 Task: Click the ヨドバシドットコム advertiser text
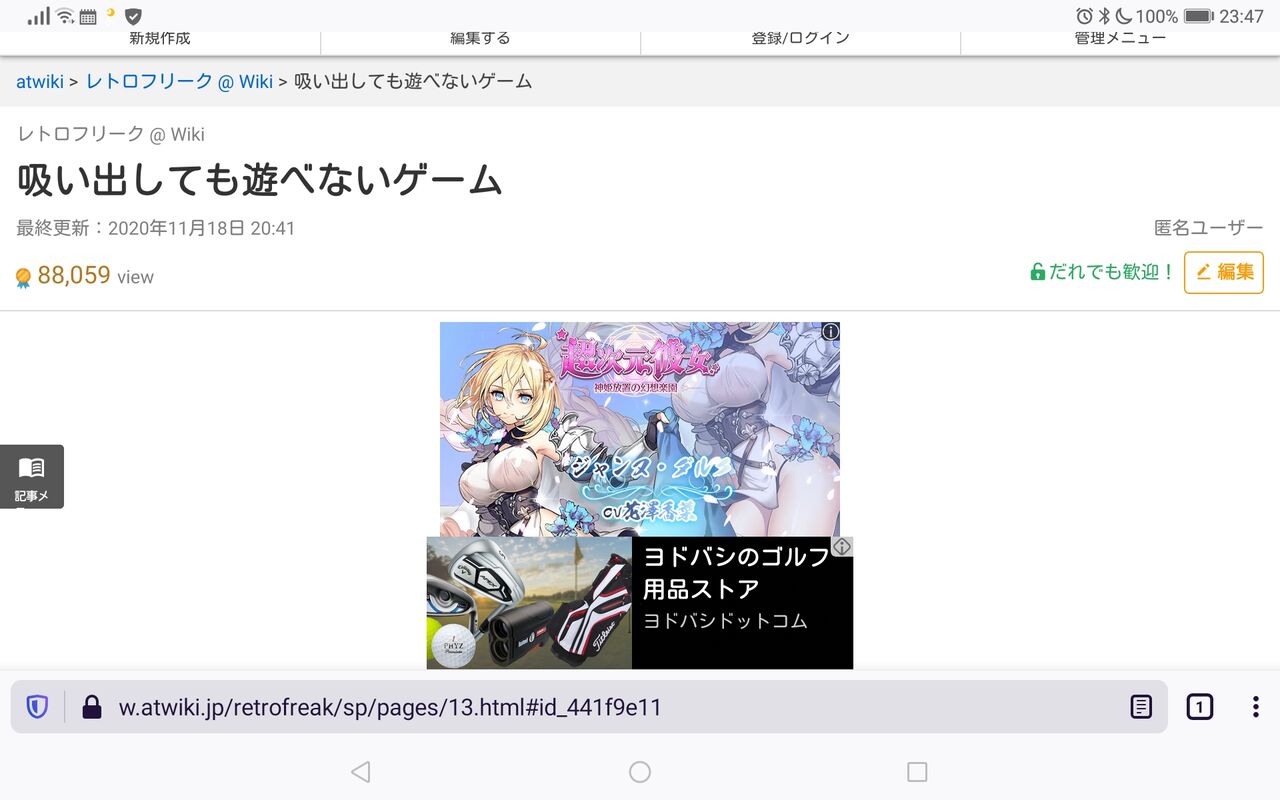[x=725, y=621]
